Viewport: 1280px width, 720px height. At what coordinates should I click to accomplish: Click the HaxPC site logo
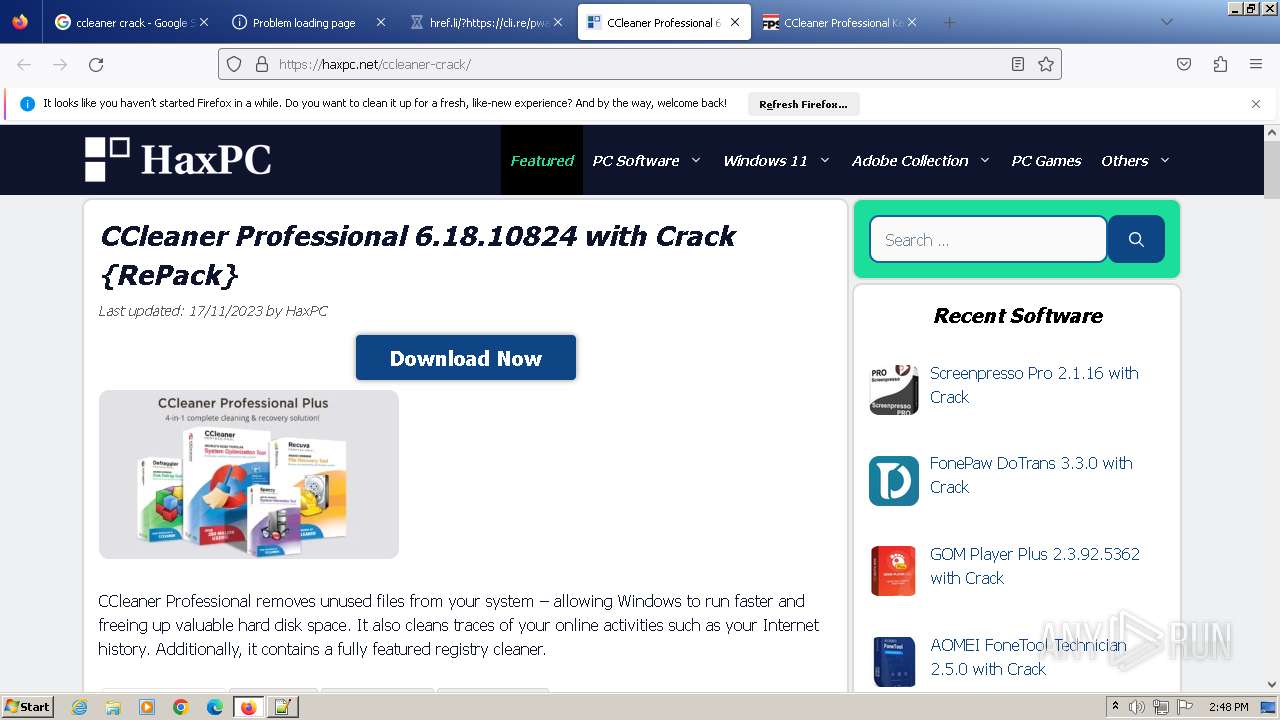click(178, 160)
